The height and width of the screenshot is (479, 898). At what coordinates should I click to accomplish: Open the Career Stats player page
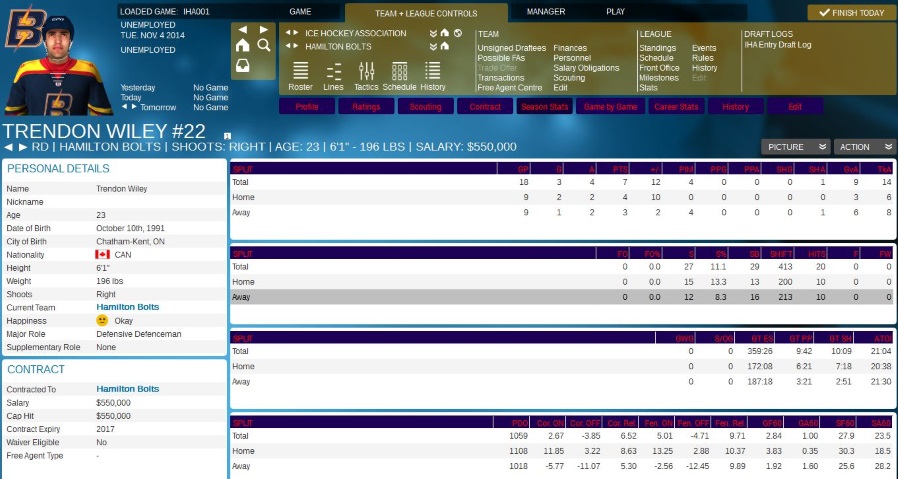tap(676, 106)
